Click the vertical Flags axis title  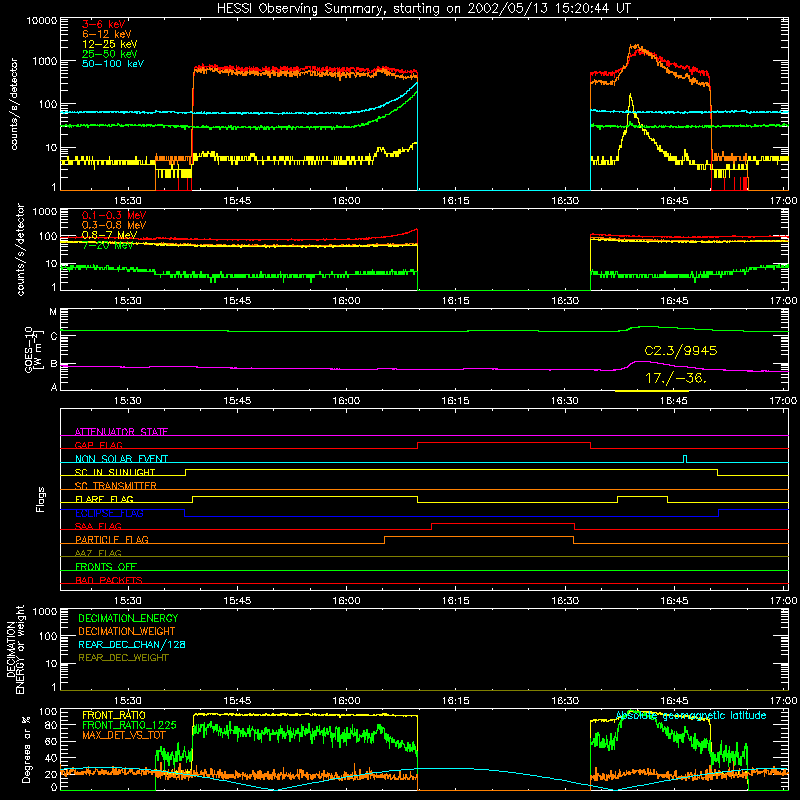[x=41, y=499]
